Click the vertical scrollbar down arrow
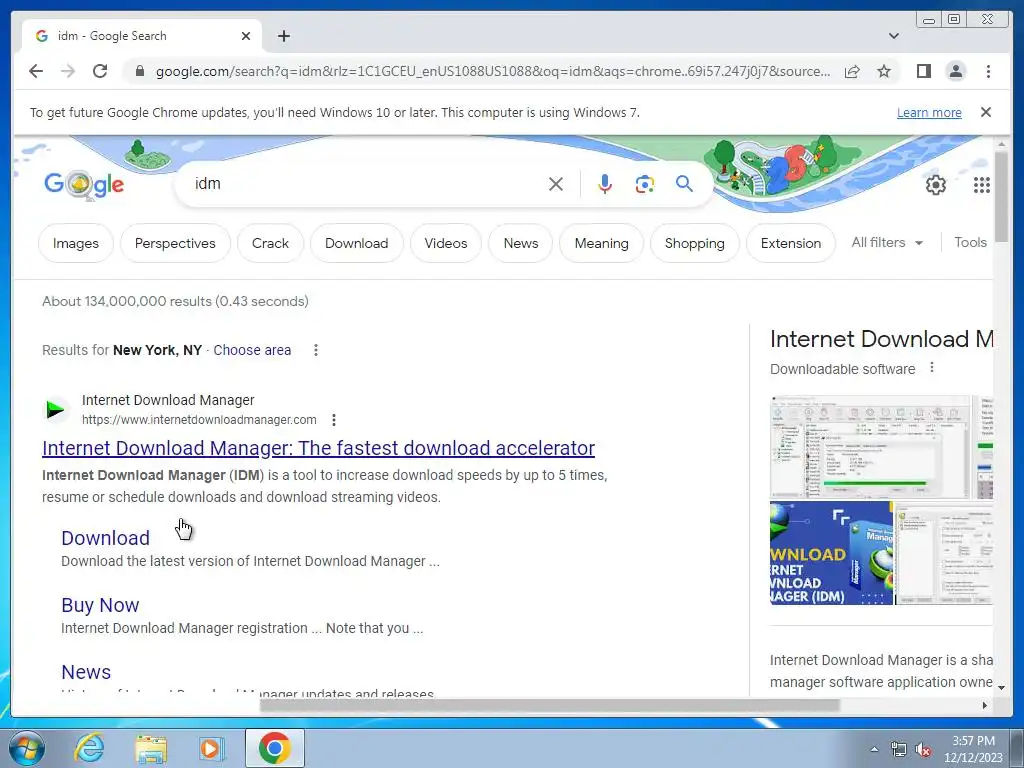This screenshot has width=1024, height=768. coord(1001,687)
